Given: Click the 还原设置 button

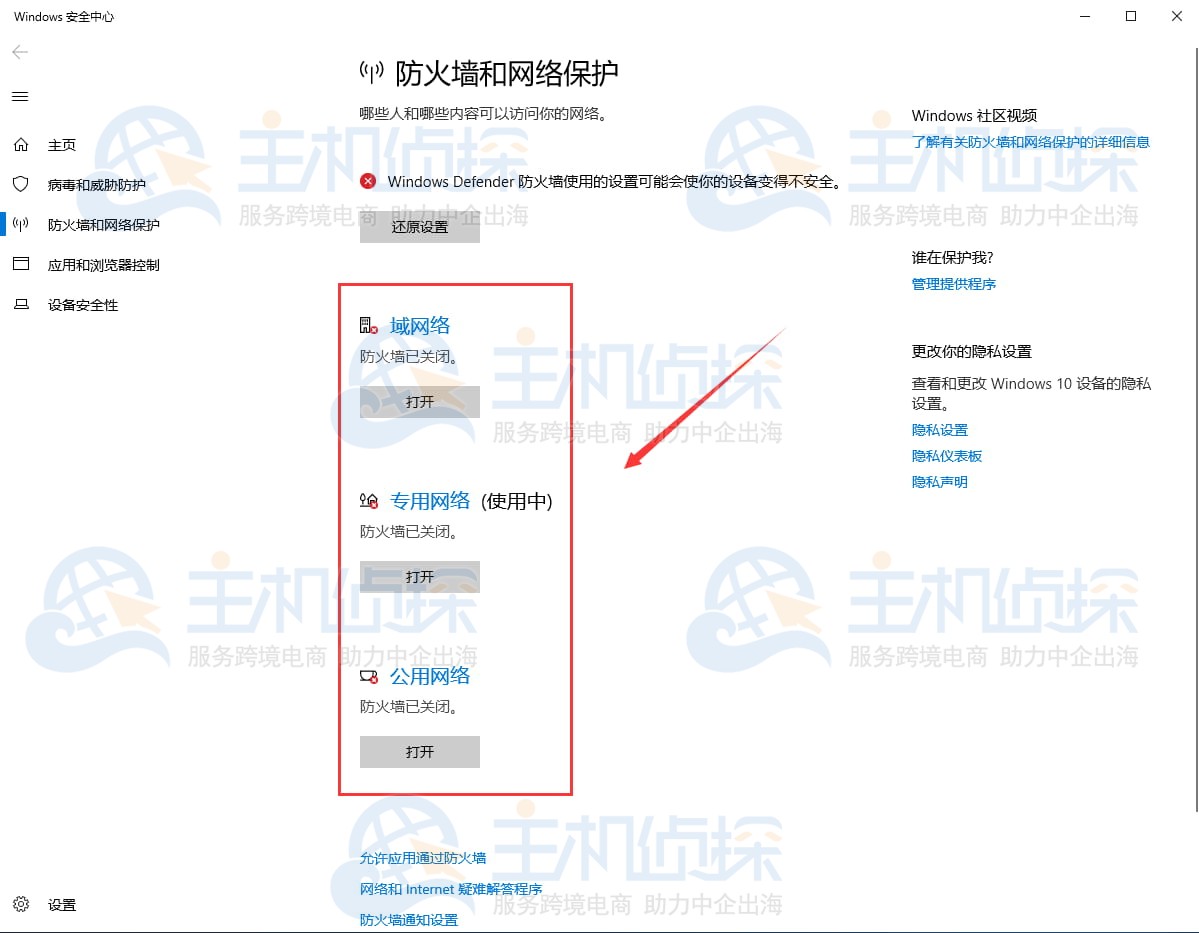Looking at the screenshot, I should coord(418,227).
